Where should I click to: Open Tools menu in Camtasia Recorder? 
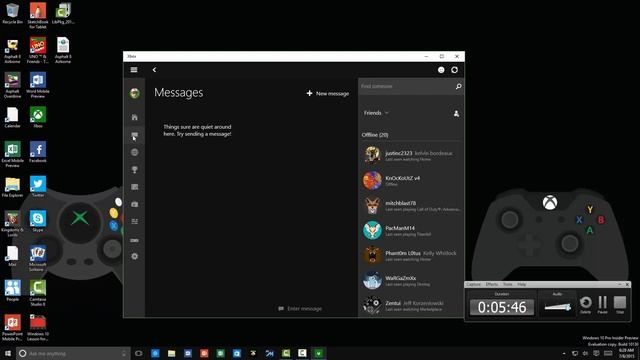pos(507,284)
